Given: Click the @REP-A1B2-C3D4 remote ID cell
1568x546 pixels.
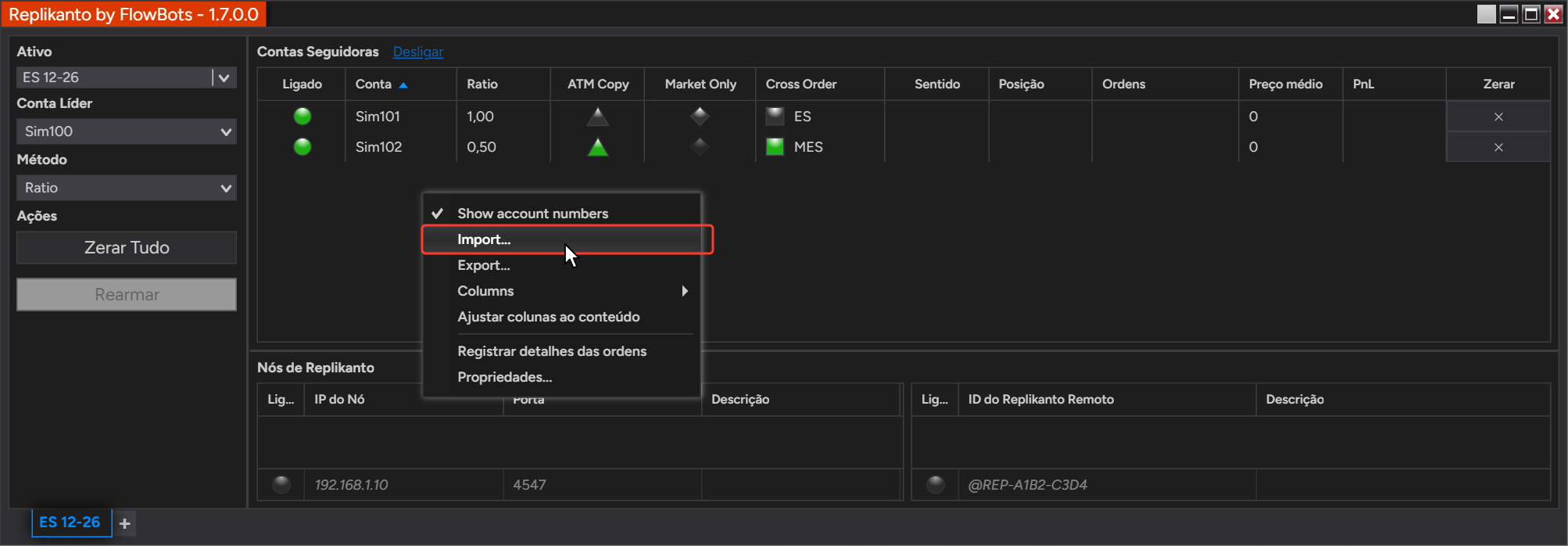Looking at the screenshot, I should click(x=1107, y=485).
